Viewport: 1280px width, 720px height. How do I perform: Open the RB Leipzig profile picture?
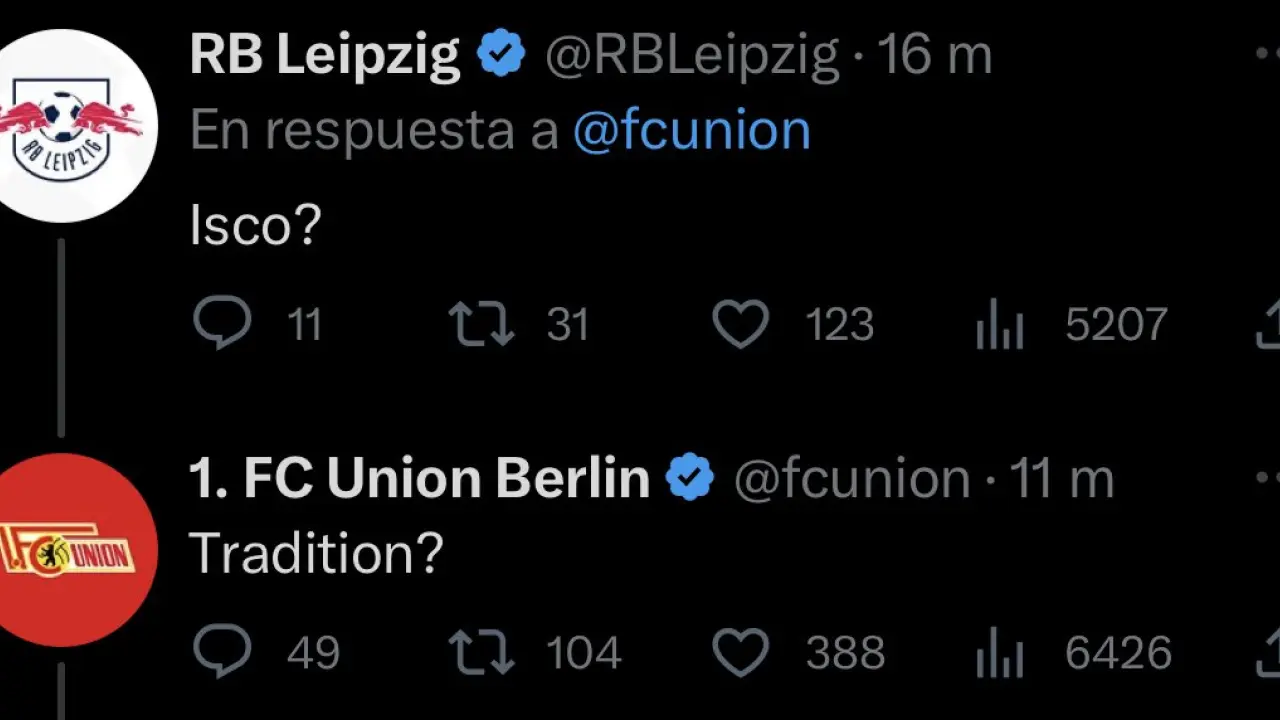(62, 126)
